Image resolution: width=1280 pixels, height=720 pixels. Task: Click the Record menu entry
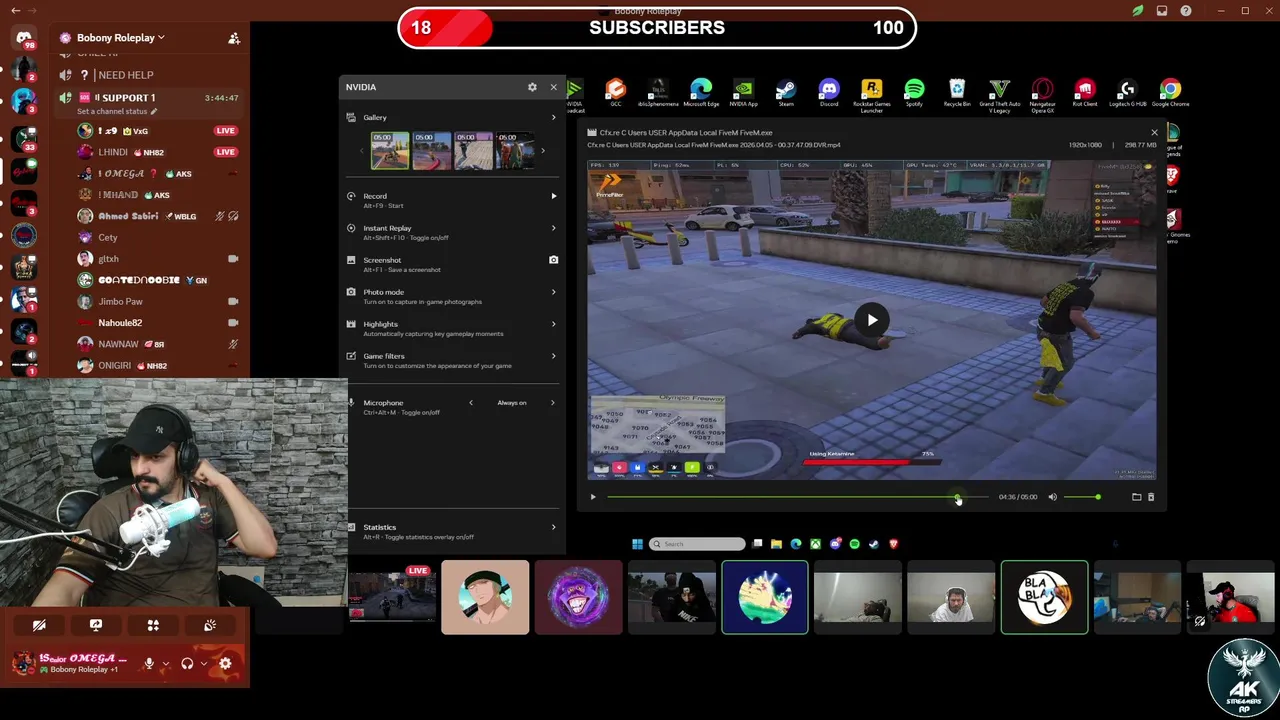tap(452, 200)
